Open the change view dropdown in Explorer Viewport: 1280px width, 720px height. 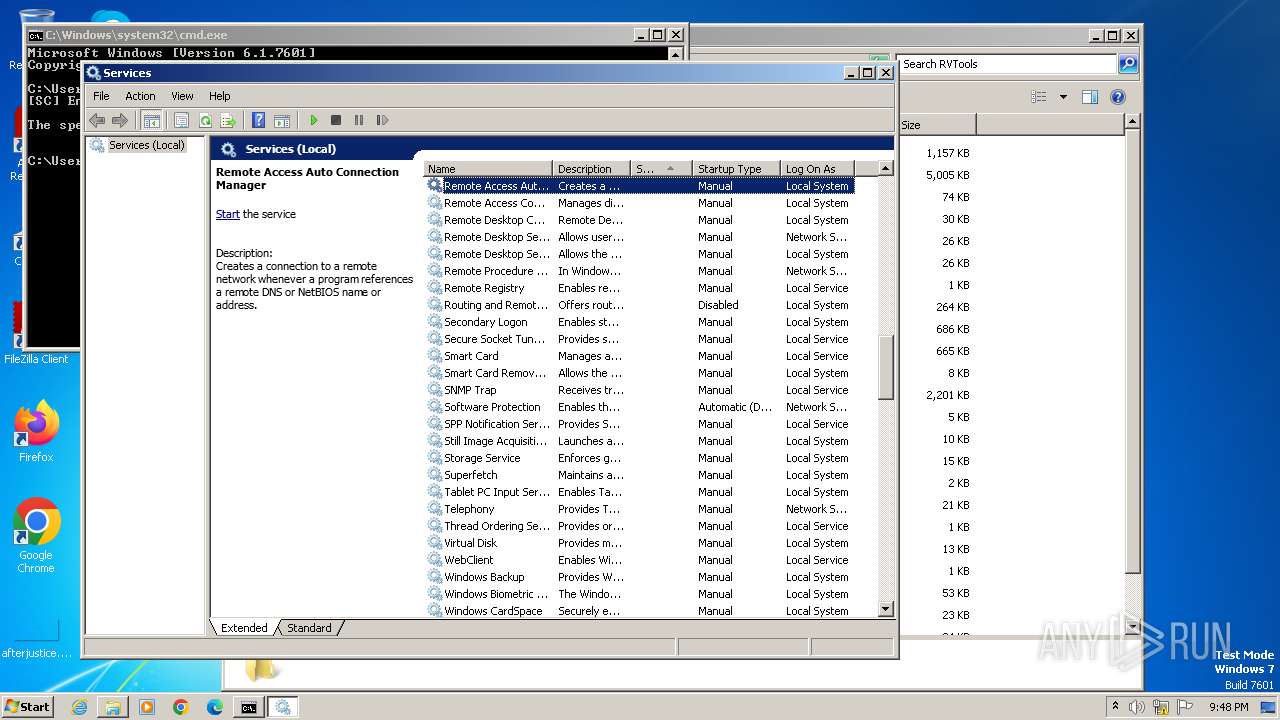[1063, 97]
